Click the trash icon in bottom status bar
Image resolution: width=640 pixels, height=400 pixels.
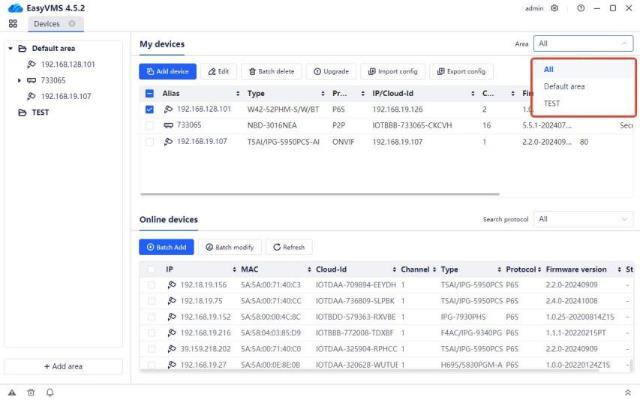click(x=31, y=392)
